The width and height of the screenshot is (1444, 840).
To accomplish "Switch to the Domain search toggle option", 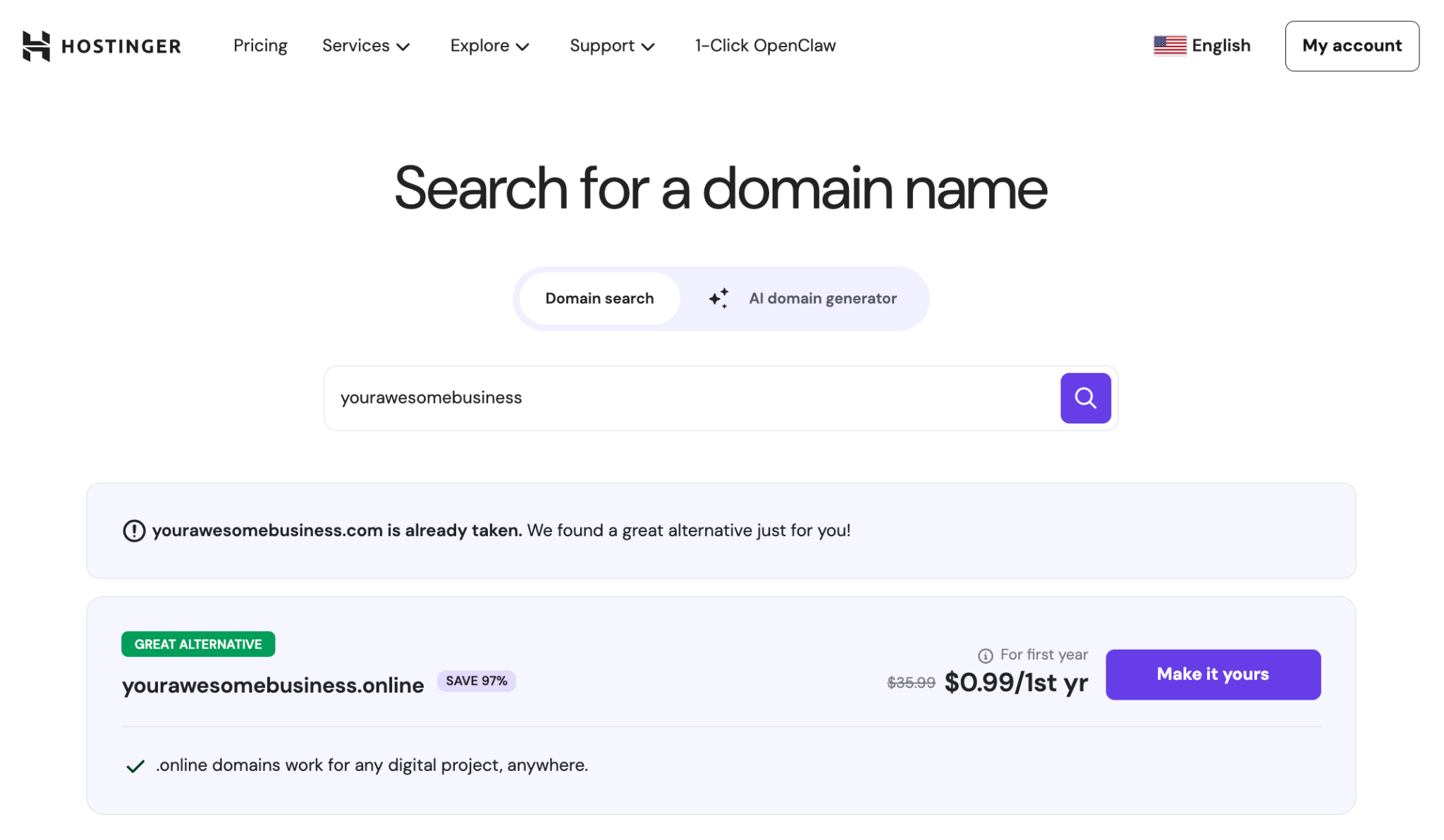I will (599, 298).
